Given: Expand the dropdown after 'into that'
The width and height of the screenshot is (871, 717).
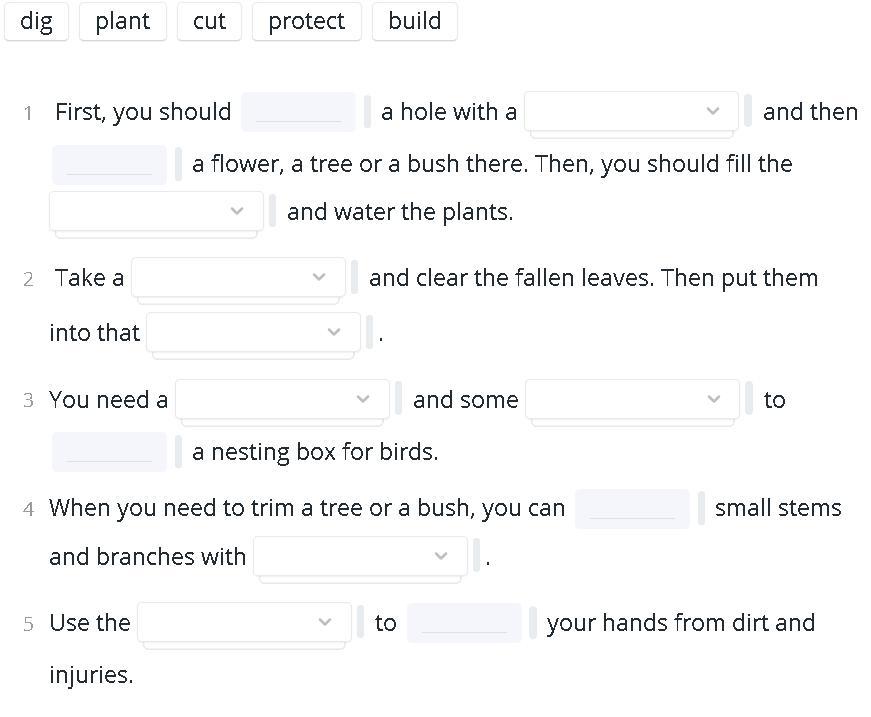Looking at the screenshot, I should [x=253, y=332].
